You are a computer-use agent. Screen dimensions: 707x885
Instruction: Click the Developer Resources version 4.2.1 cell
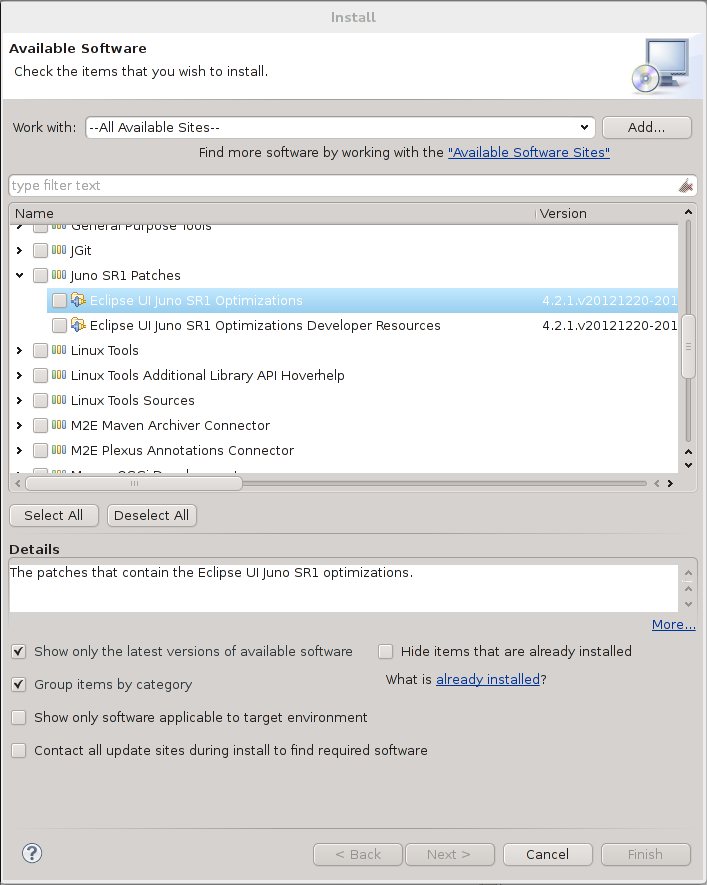point(609,326)
